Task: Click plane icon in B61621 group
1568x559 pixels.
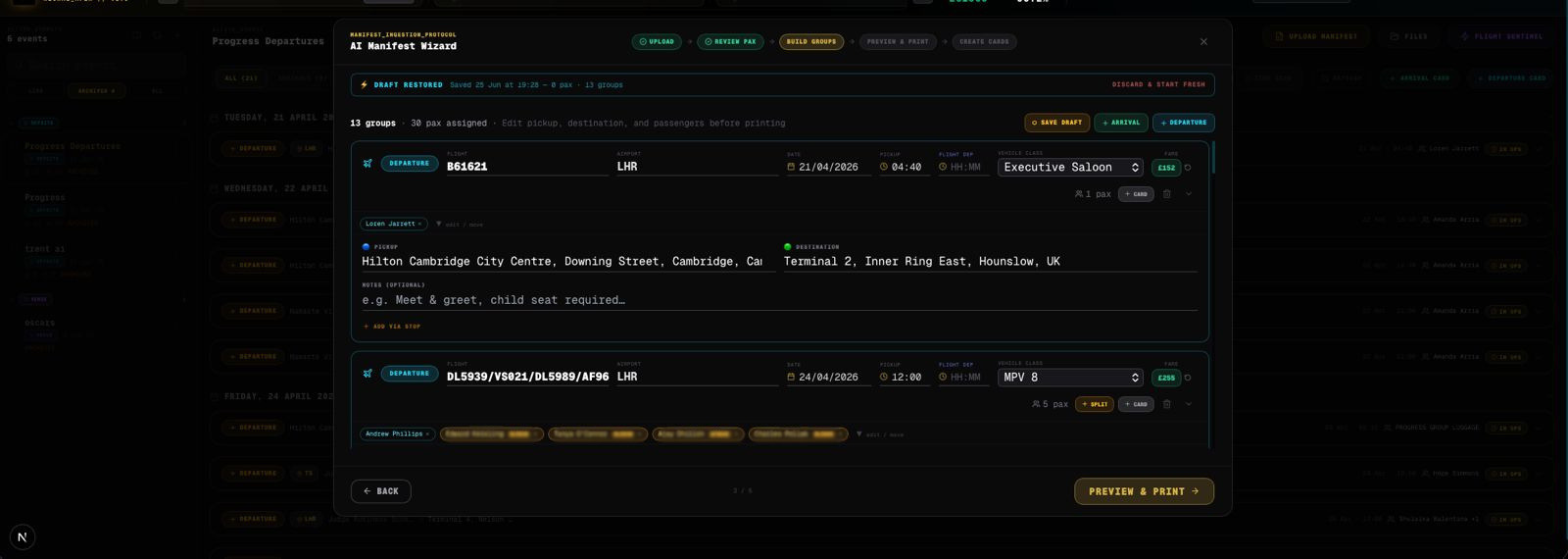Action: pos(367,164)
